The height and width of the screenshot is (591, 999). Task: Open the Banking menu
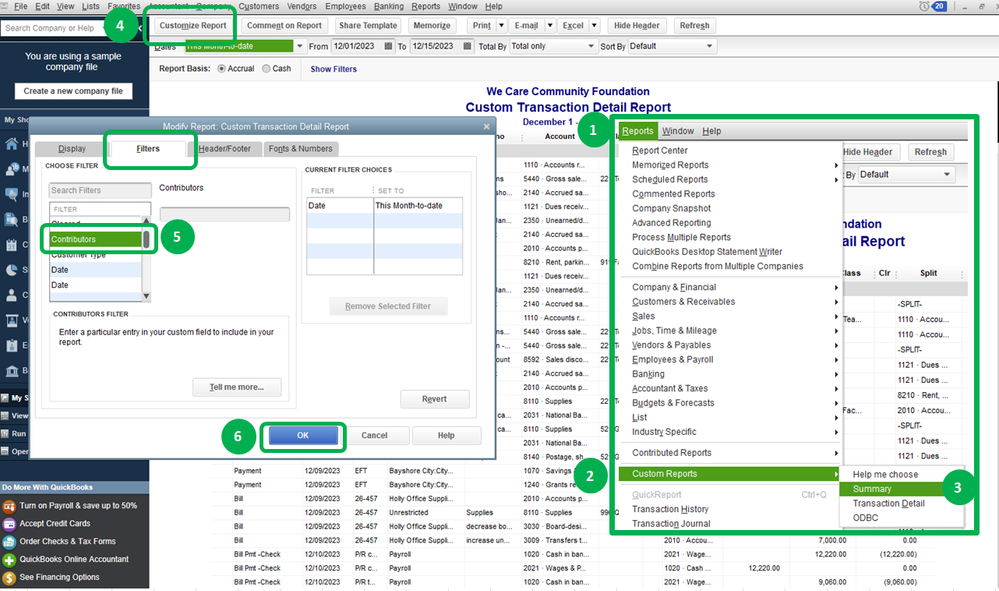[389, 6]
